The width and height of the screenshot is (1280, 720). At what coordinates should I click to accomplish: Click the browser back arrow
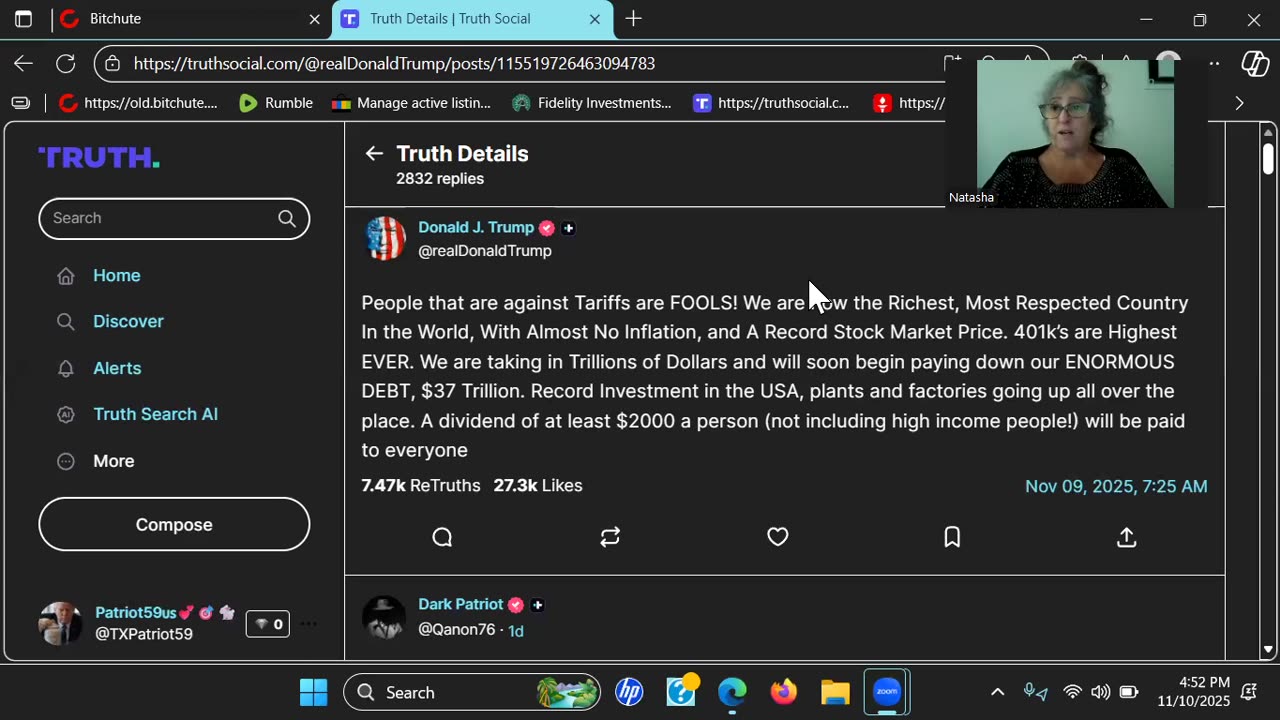point(23,63)
